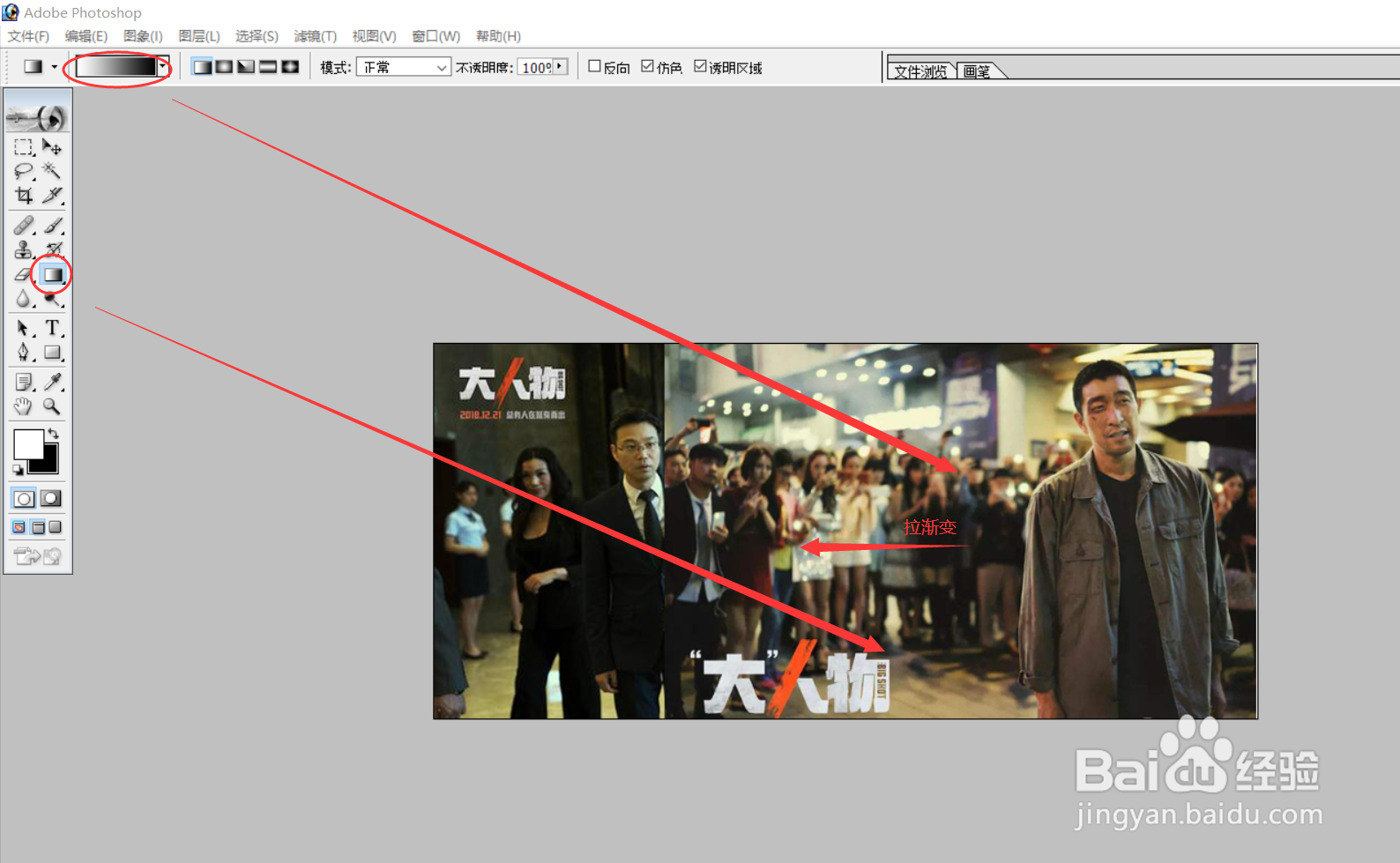
Task: Open the 文件(F) menu
Action: pos(28,36)
